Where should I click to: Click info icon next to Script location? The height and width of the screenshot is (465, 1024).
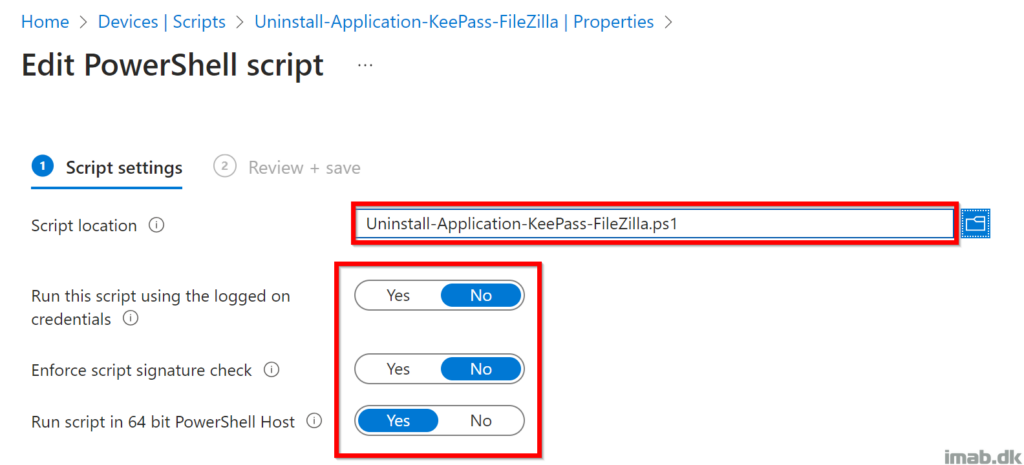coord(156,225)
